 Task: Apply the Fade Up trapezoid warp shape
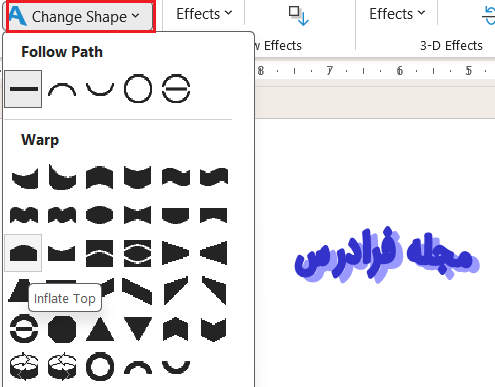point(19,291)
